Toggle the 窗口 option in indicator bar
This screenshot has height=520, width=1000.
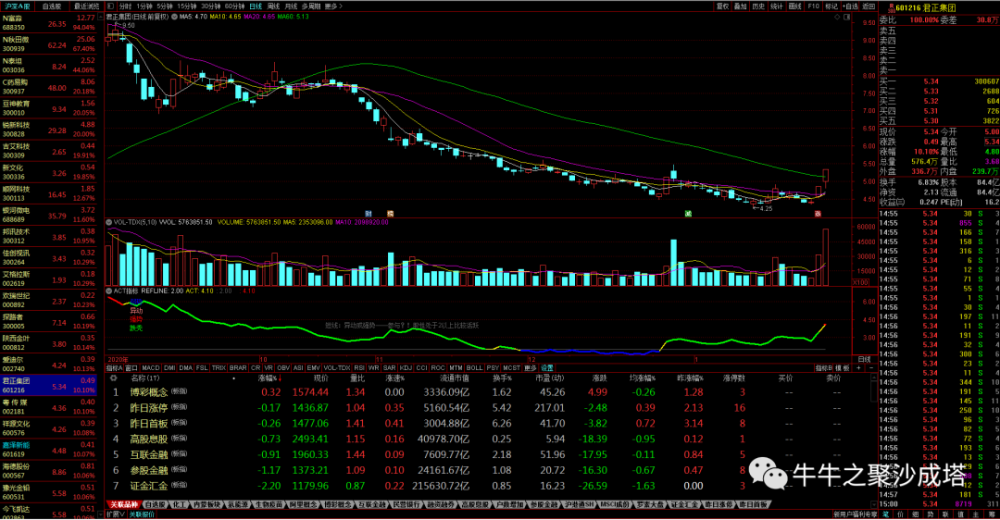[x=131, y=368]
